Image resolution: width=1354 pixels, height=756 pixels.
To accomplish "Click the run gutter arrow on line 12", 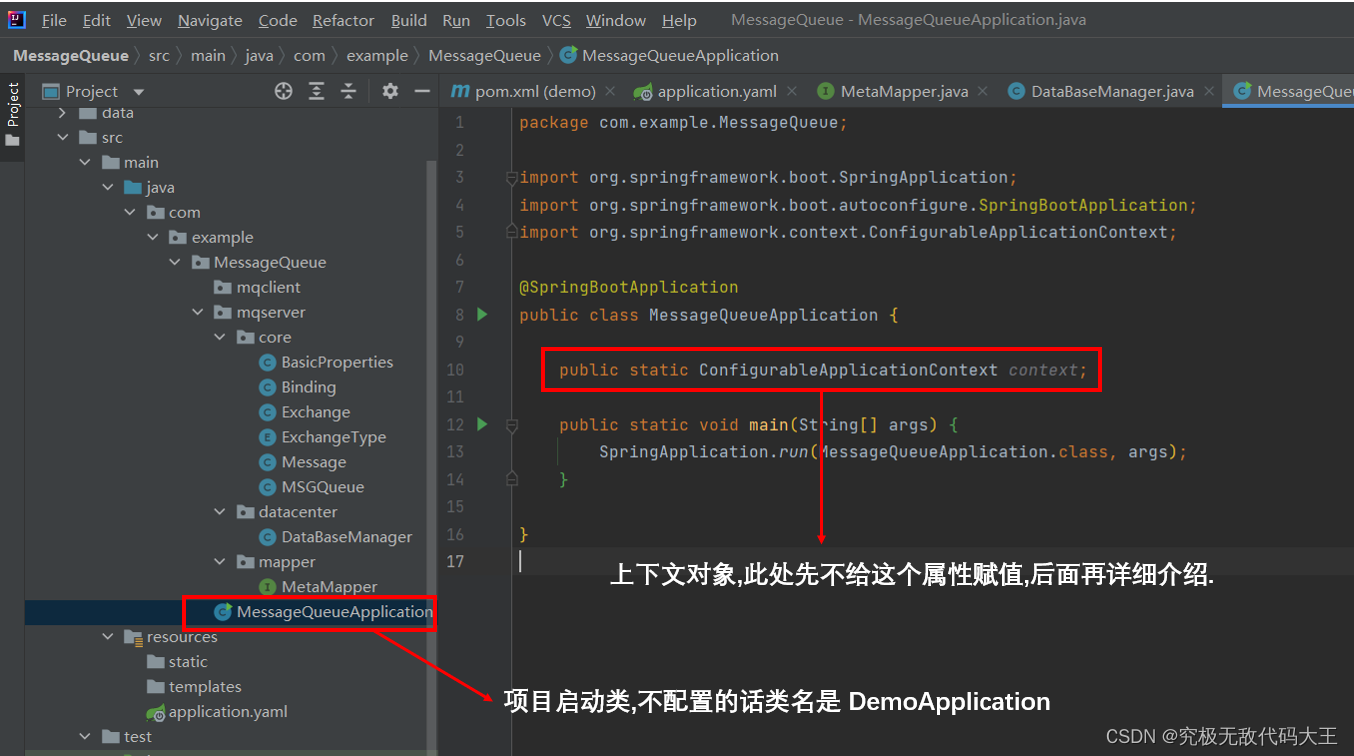I will 482,425.
